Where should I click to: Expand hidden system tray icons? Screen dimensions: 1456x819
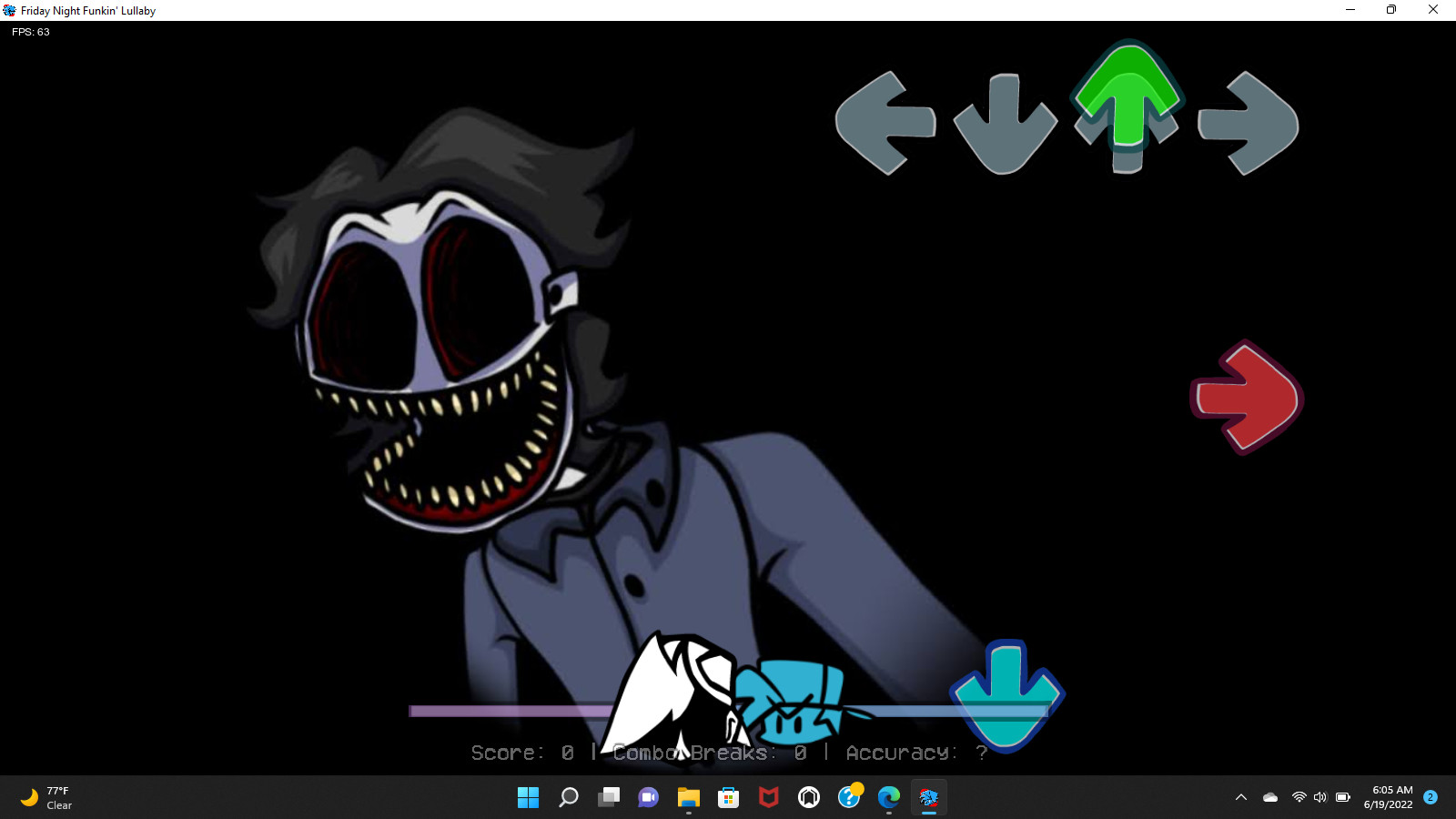[x=1241, y=798]
